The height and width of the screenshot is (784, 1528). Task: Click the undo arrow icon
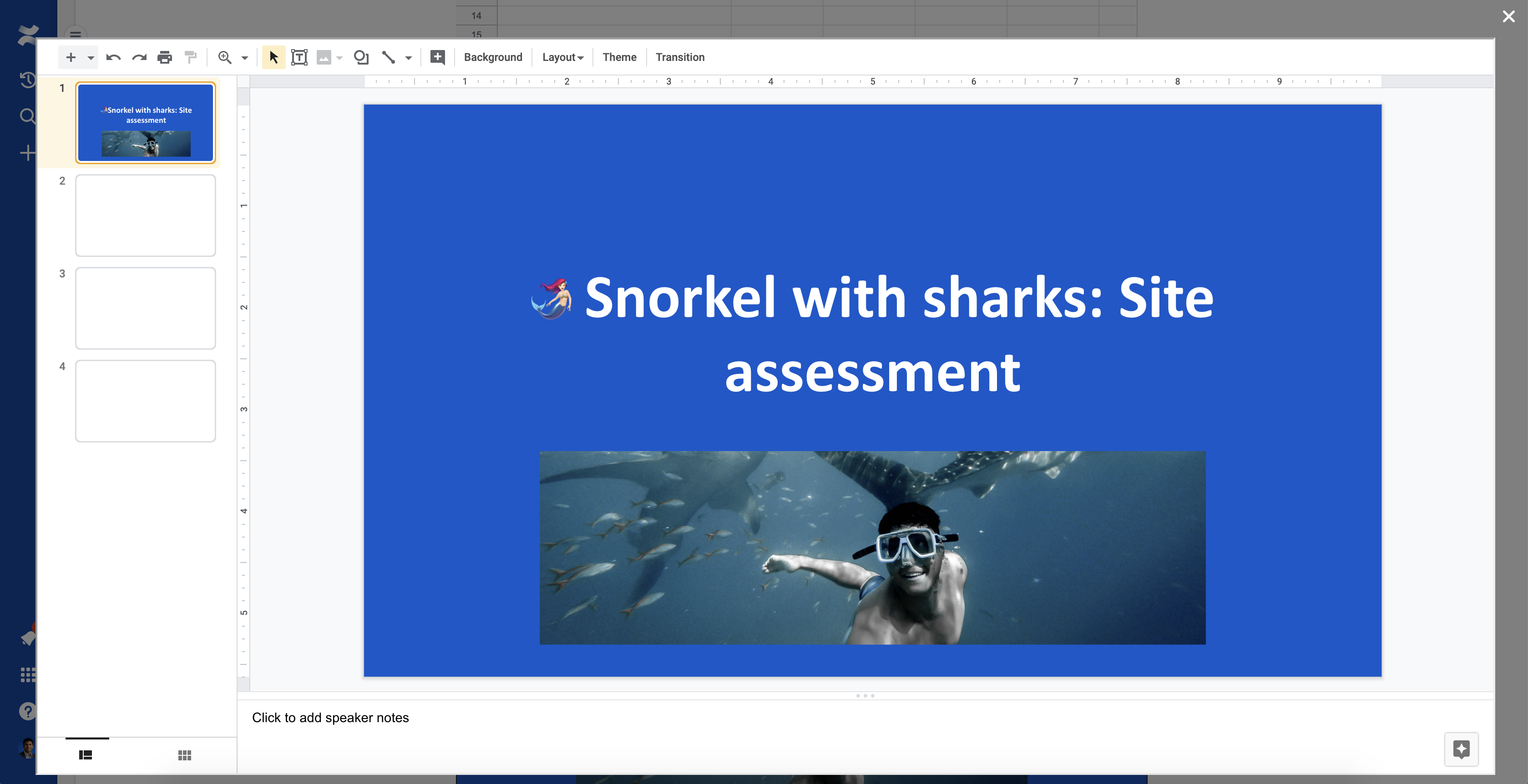(x=113, y=57)
